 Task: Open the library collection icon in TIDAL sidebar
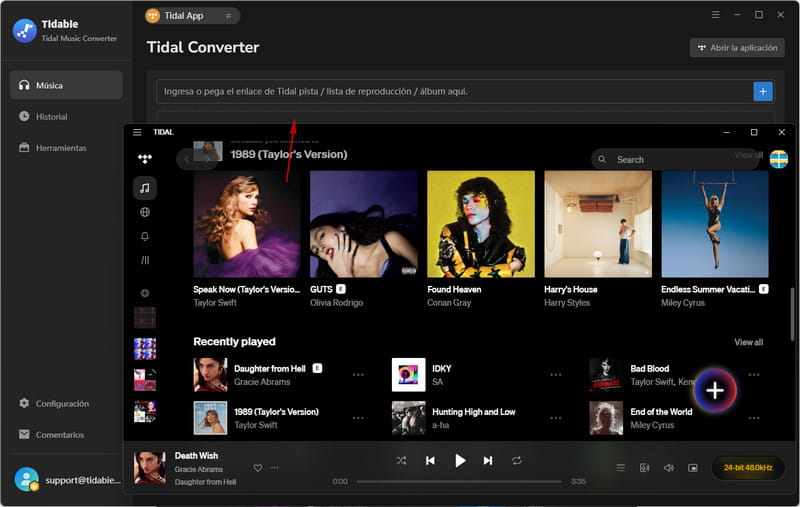(145, 260)
